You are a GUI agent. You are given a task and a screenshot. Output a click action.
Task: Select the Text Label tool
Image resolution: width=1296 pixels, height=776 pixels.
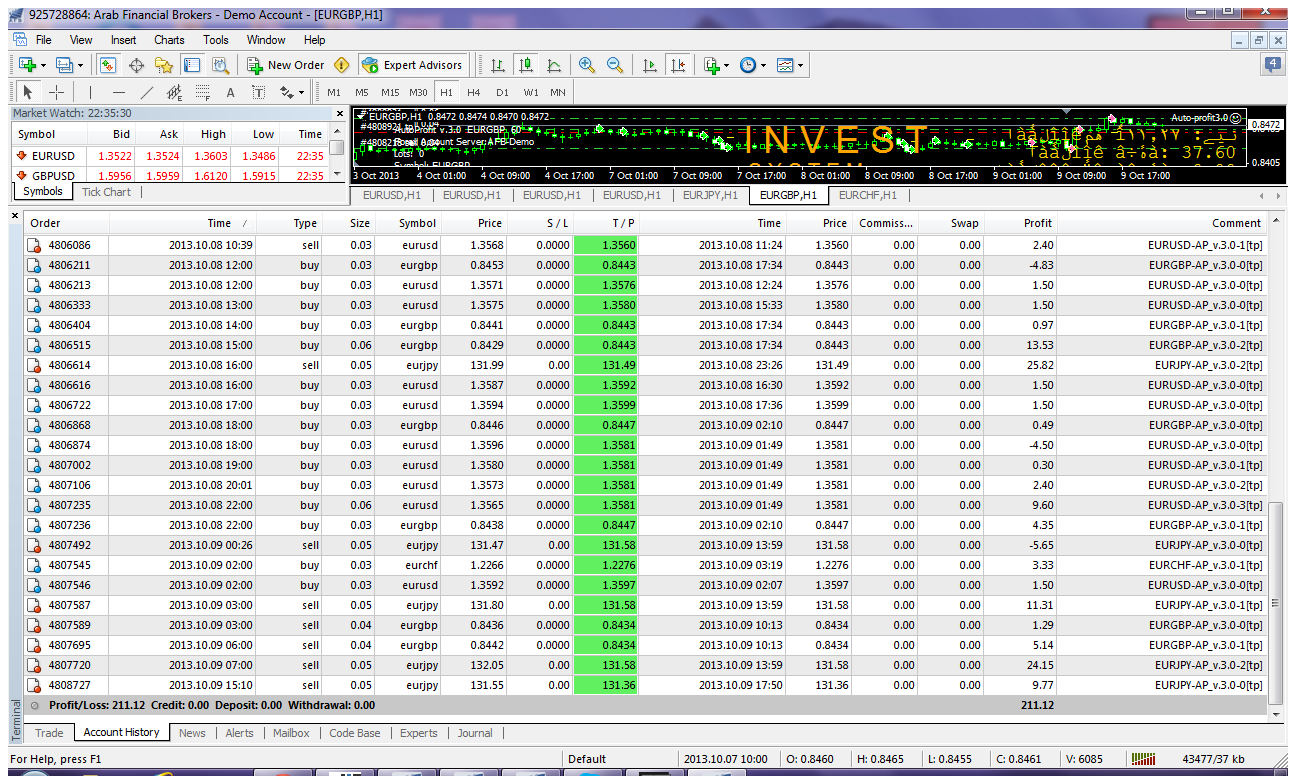click(x=258, y=92)
